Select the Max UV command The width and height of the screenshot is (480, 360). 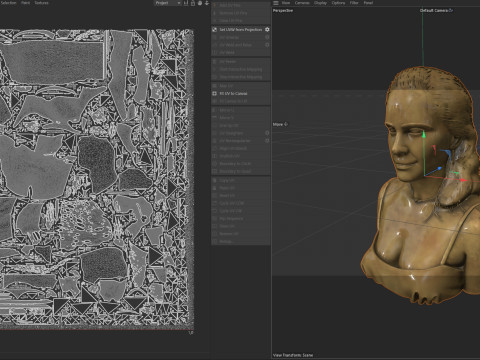(x=241, y=86)
